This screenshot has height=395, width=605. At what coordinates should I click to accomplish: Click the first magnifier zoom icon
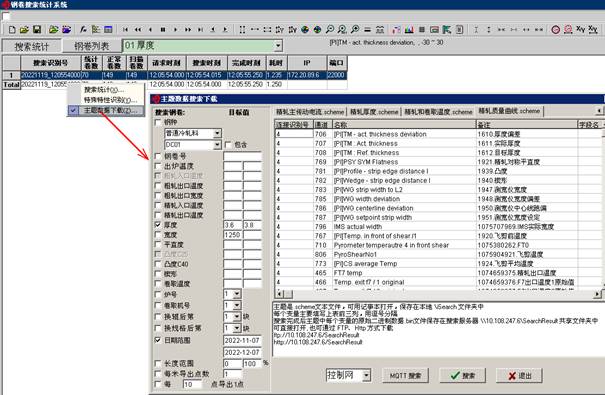tap(330, 29)
